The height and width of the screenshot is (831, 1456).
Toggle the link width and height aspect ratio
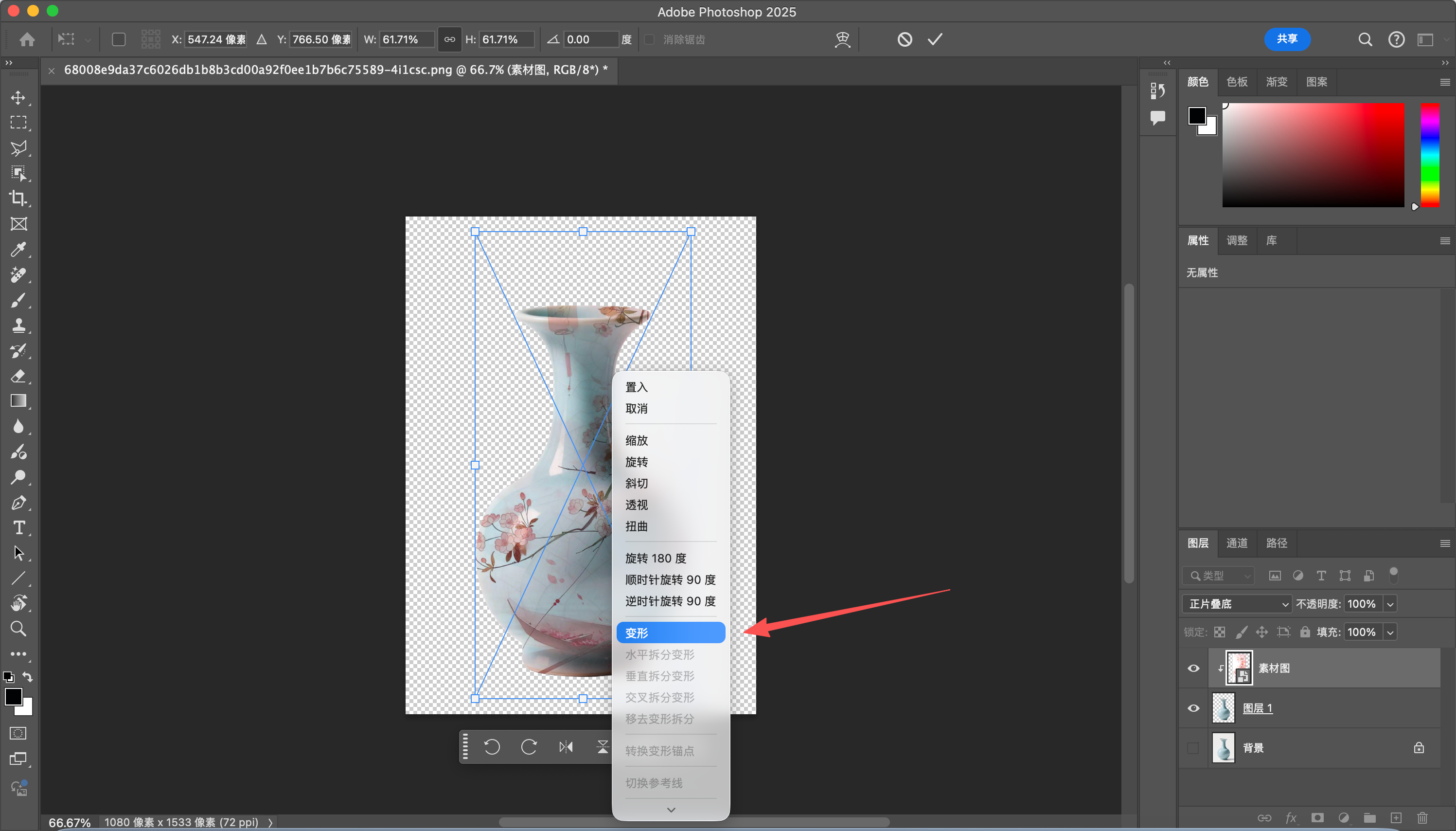[x=449, y=39]
